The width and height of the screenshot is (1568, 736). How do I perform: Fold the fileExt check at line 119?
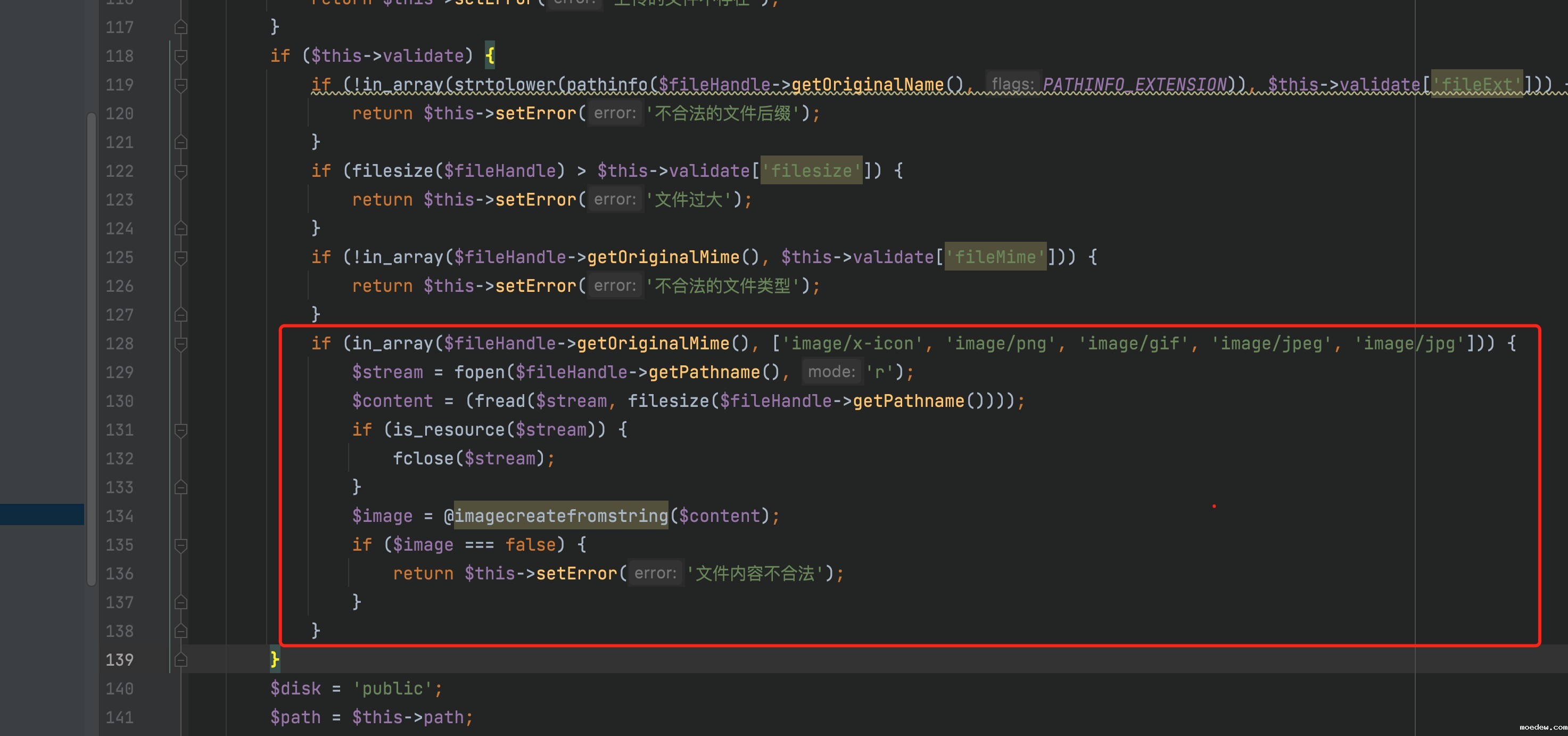tap(180, 85)
